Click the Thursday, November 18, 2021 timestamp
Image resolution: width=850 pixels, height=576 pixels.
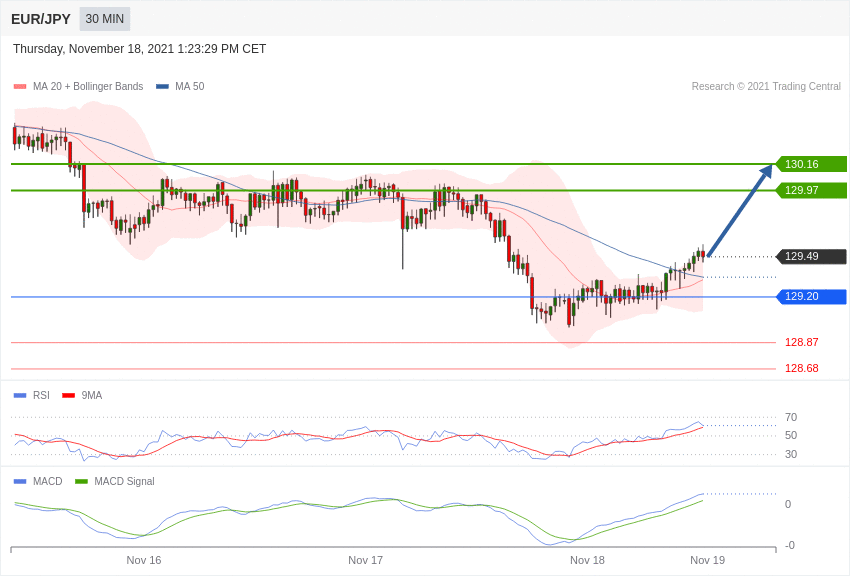(x=139, y=49)
